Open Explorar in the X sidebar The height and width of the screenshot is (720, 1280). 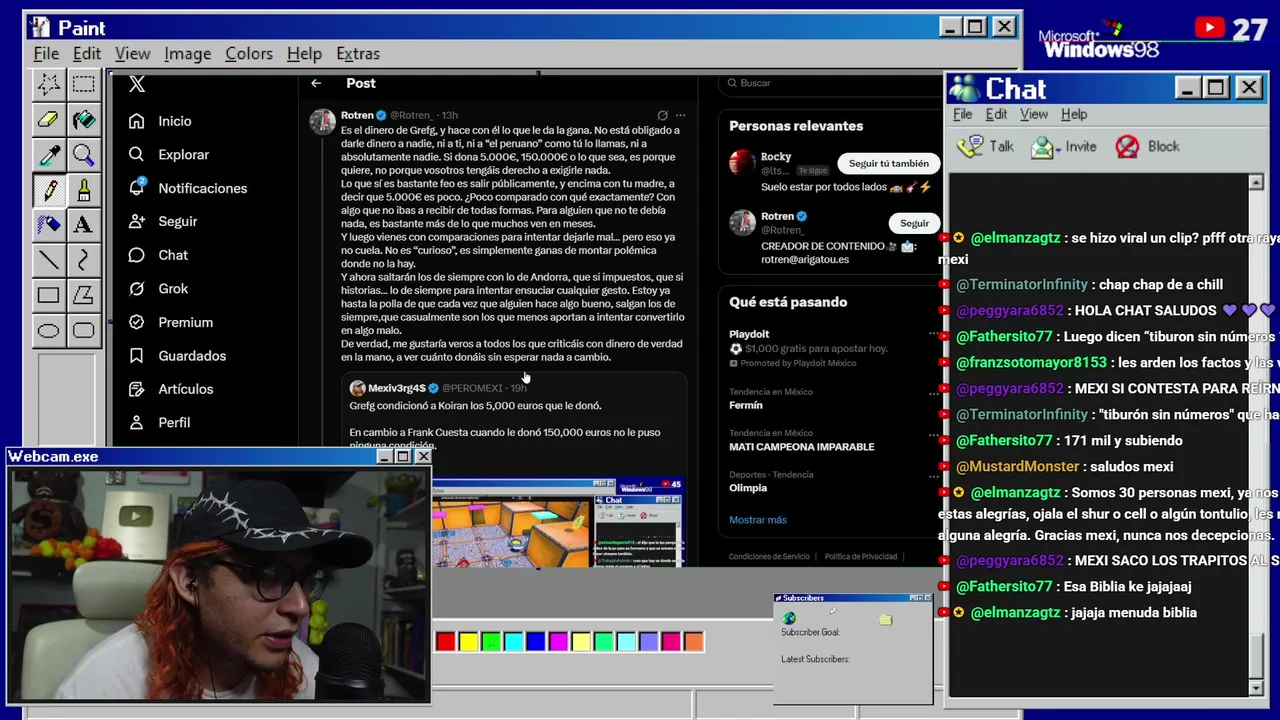pos(169,155)
